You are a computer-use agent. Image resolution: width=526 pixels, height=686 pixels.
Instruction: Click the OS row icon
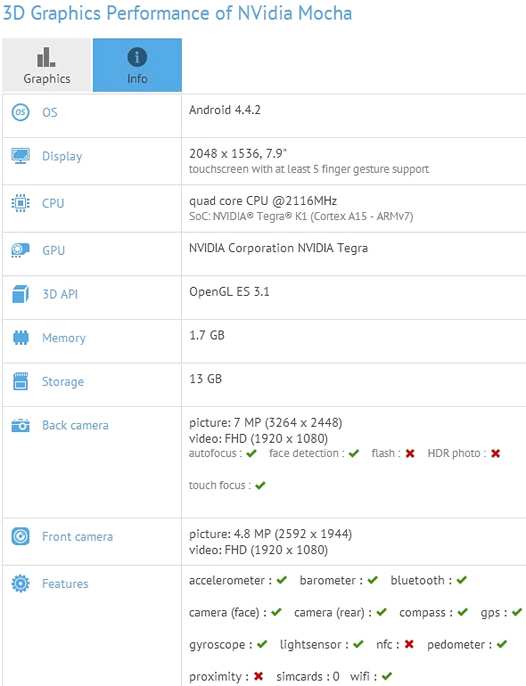pyautogui.click(x=21, y=112)
